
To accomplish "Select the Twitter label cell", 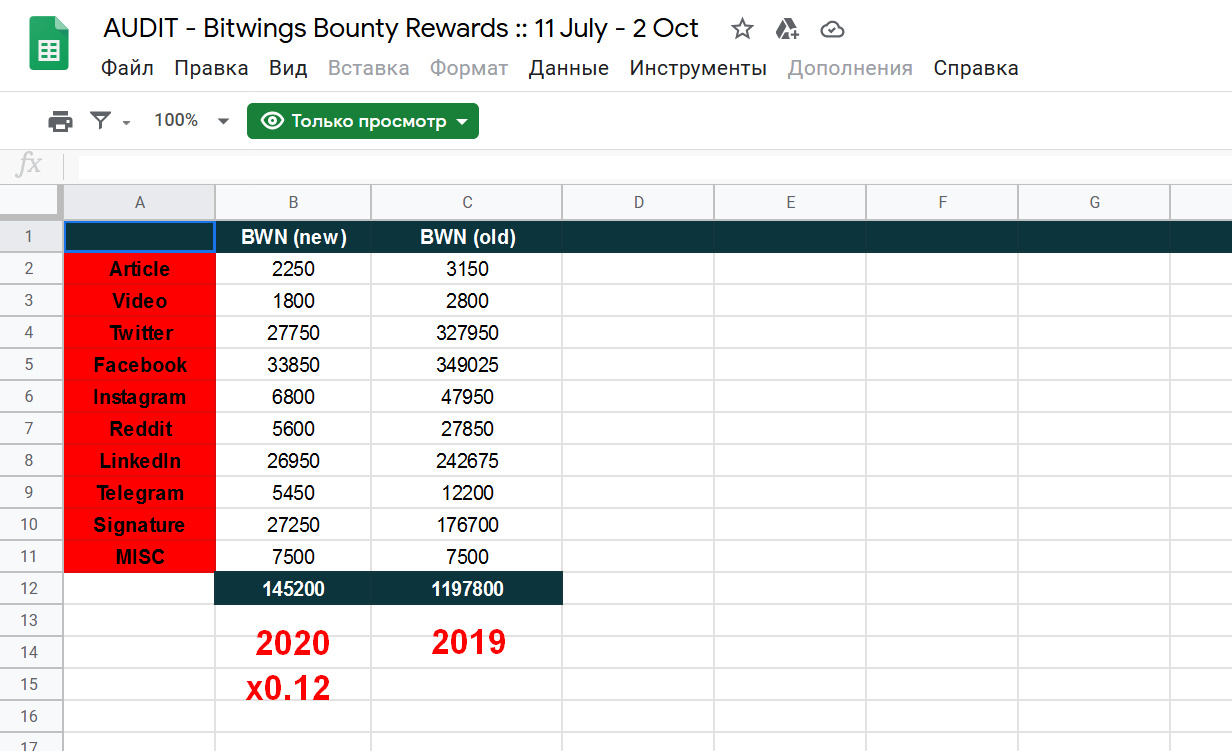I will 140,333.
